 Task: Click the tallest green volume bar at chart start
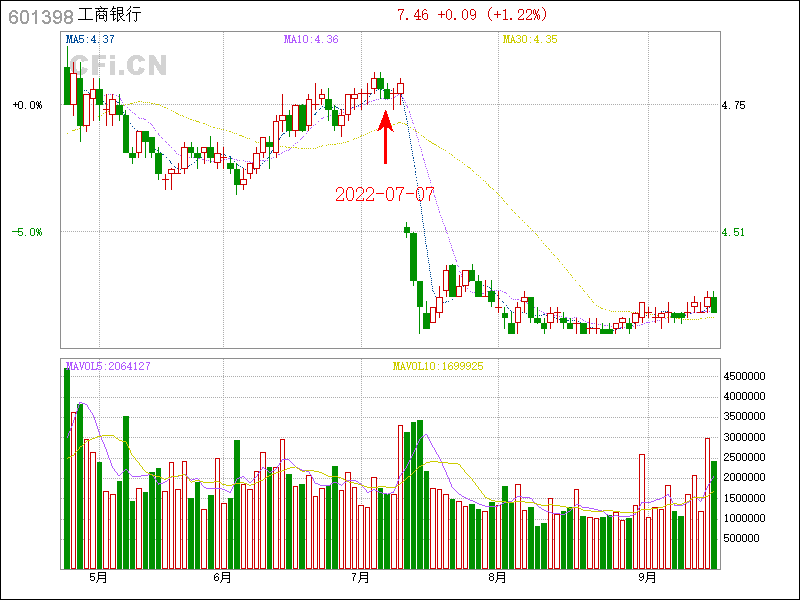click(67, 468)
